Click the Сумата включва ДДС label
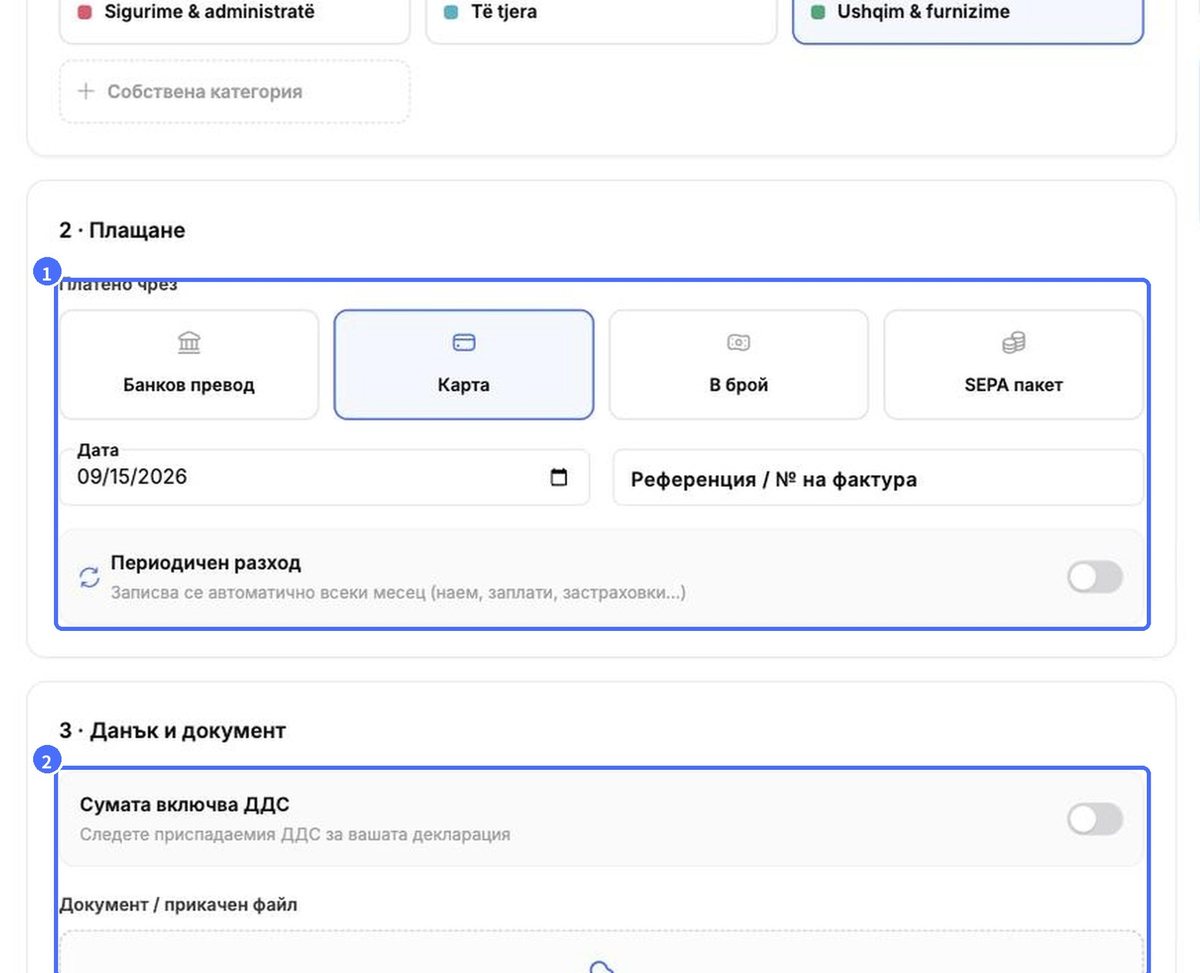 pos(185,805)
